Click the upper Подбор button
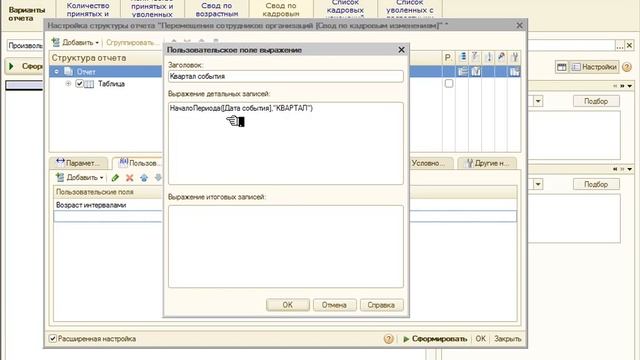Image resolution: width=640 pixels, height=360 pixels. pyautogui.click(x=596, y=101)
